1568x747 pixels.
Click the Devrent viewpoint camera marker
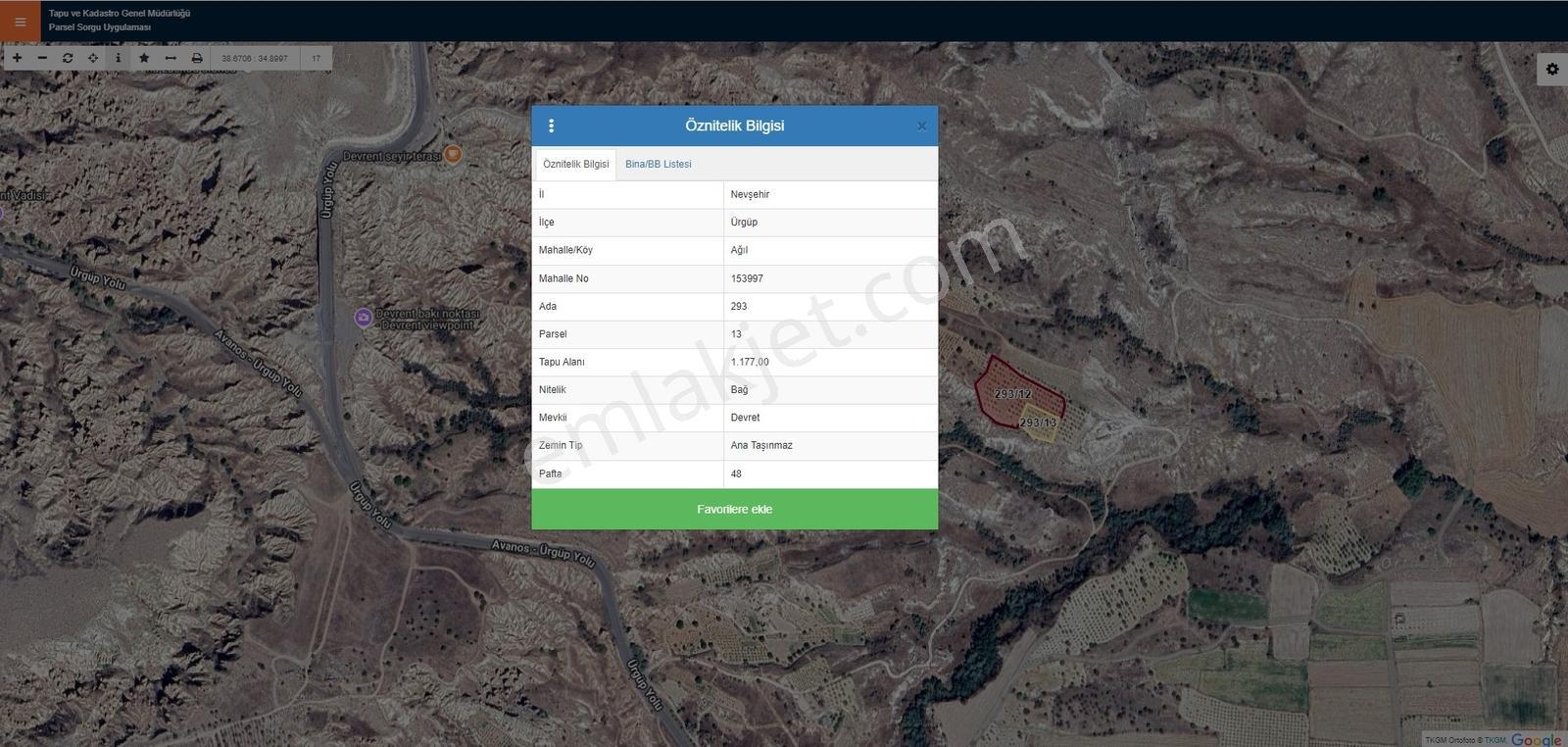tap(364, 318)
